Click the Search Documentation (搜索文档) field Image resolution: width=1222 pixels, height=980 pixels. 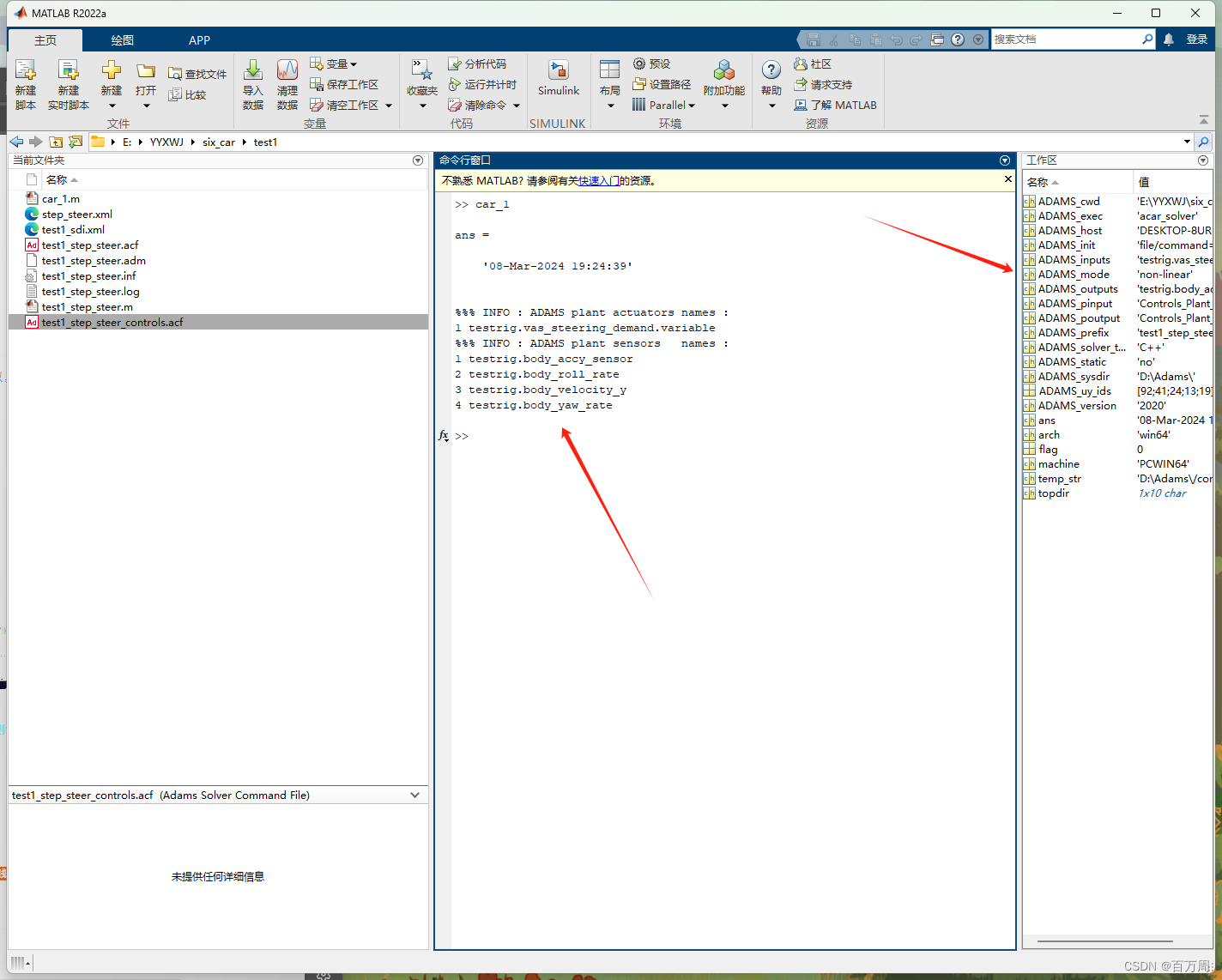(x=1067, y=39)
